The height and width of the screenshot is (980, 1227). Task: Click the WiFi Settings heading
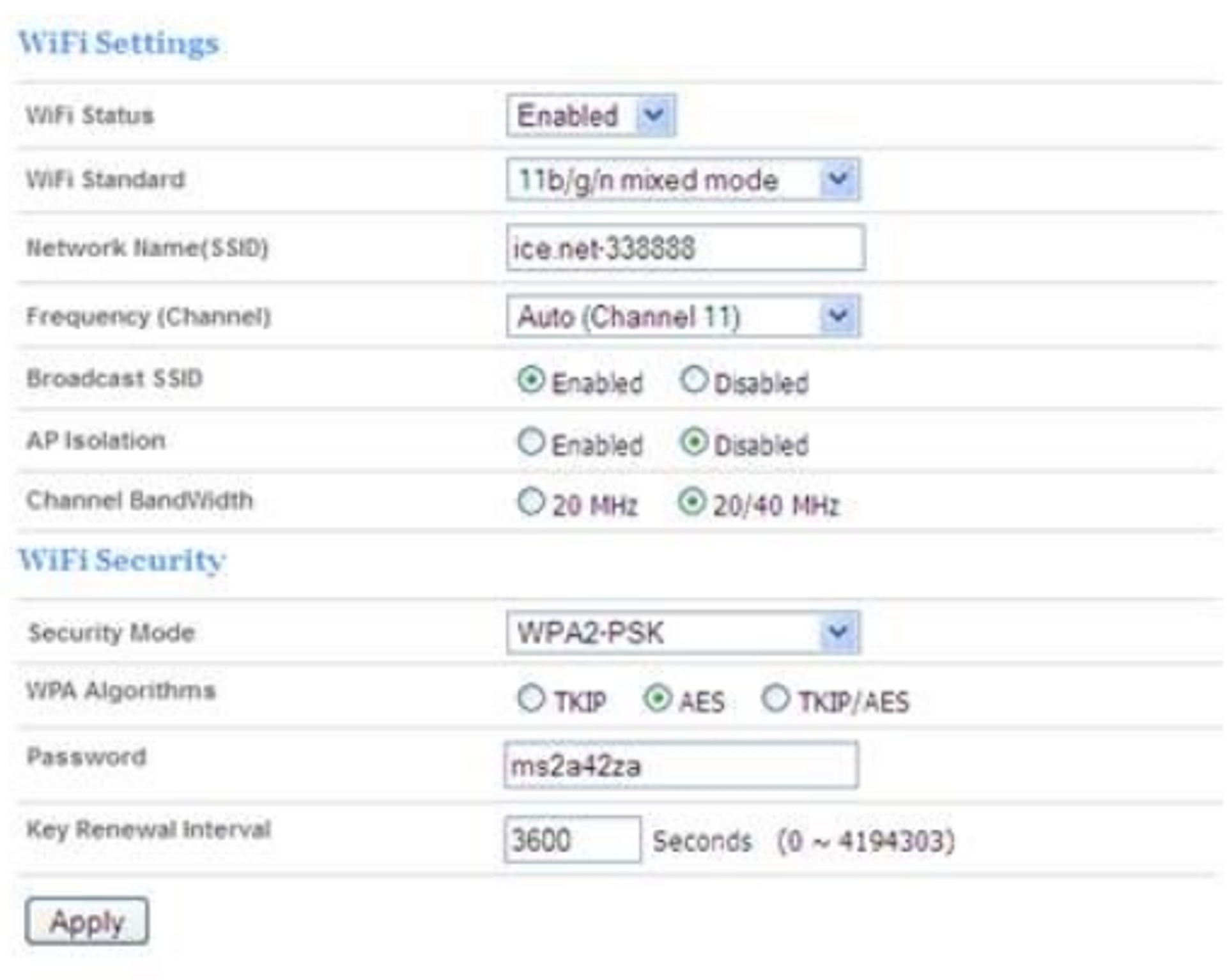point(119,43)
